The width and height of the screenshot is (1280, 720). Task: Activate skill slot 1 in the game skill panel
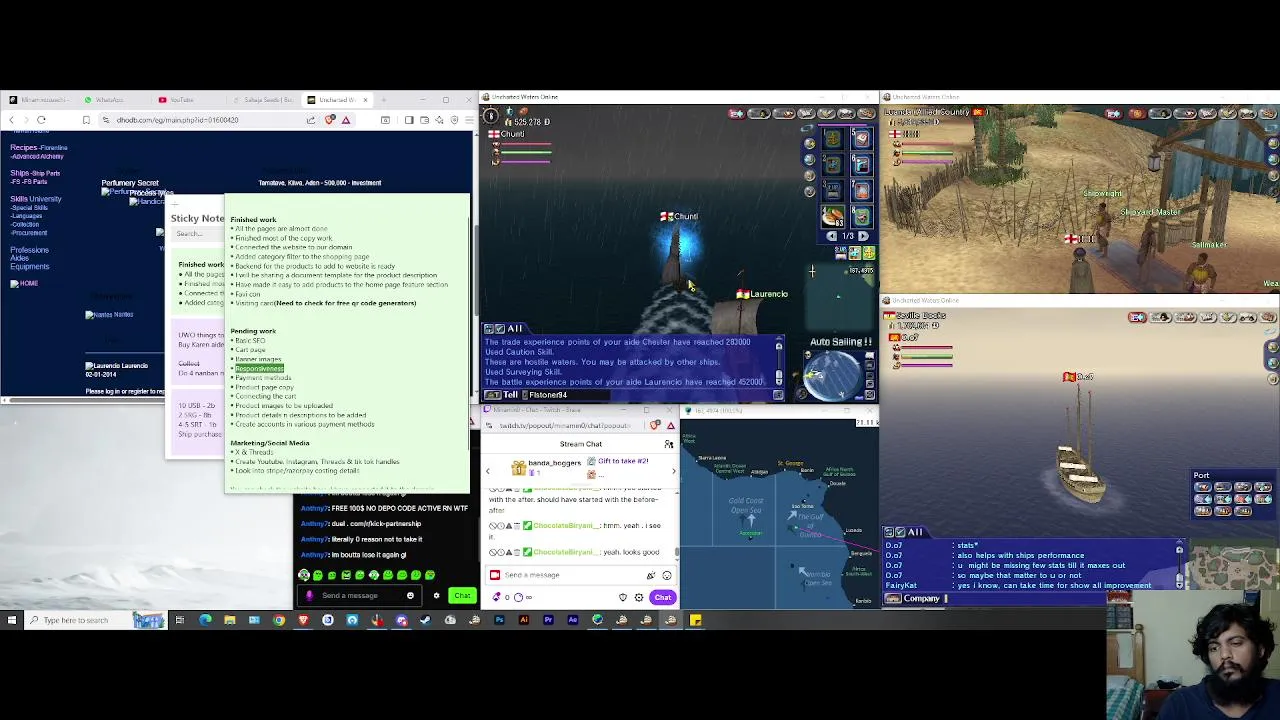point(833,140)
